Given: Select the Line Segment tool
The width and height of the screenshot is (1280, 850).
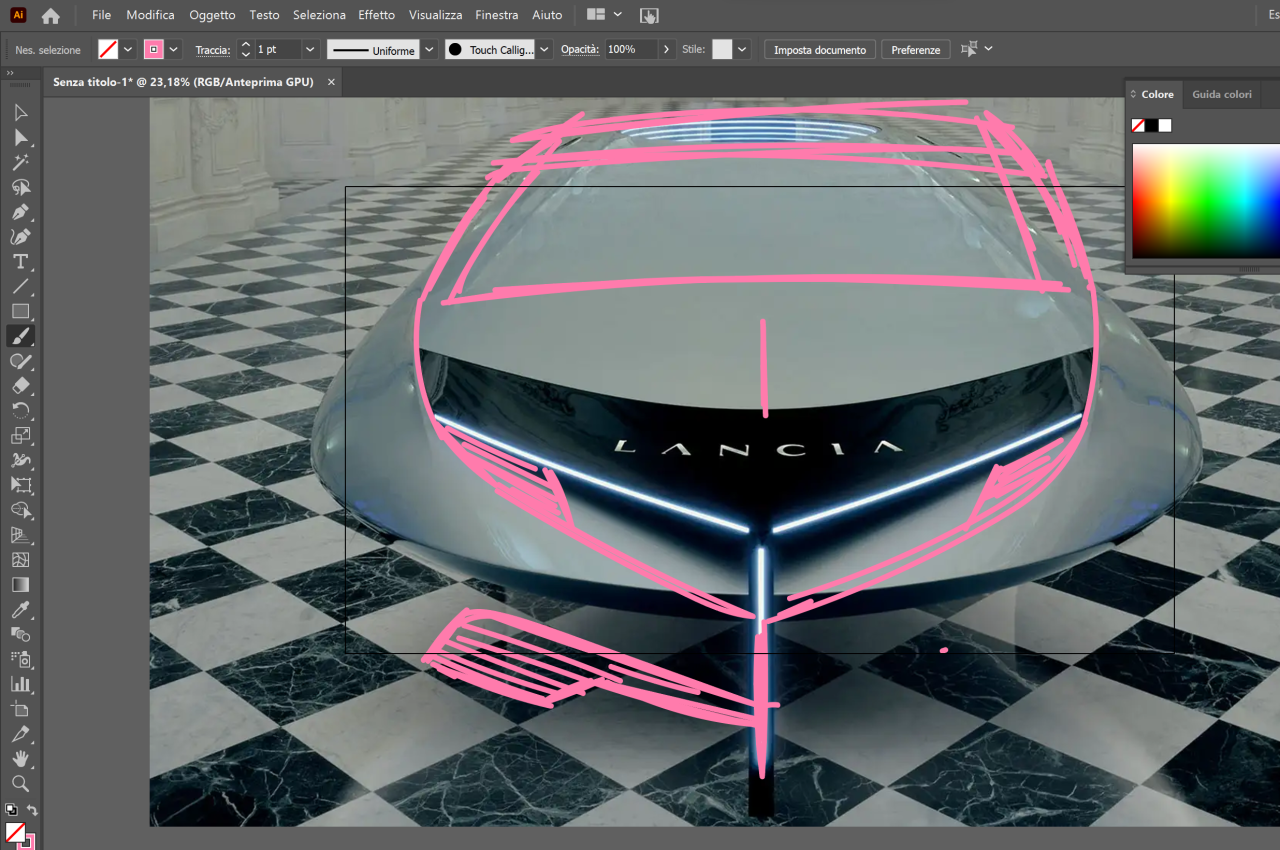Looking at the screenshot, I should (20, 287).
